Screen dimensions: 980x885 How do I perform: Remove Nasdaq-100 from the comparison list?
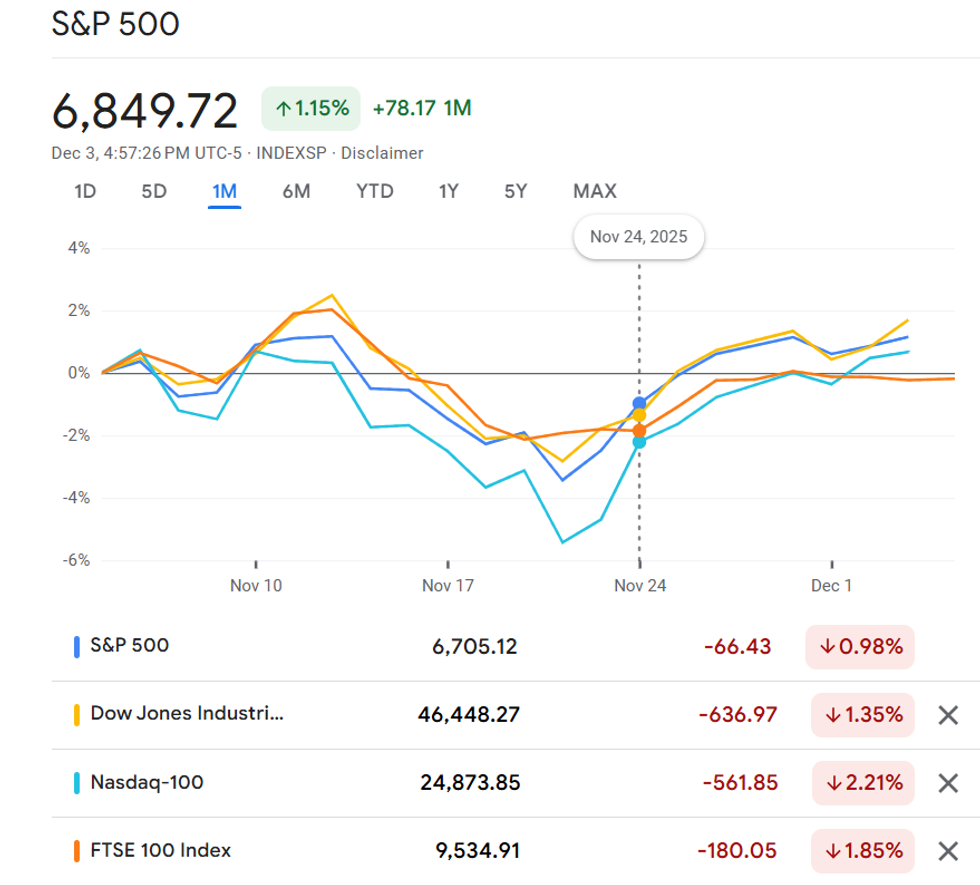950,783
